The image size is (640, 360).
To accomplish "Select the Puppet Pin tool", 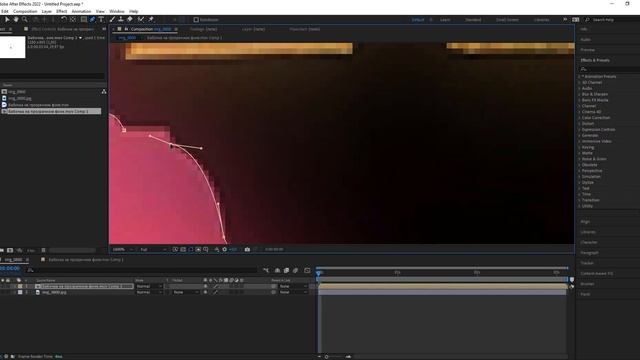I will pos(151,19).
